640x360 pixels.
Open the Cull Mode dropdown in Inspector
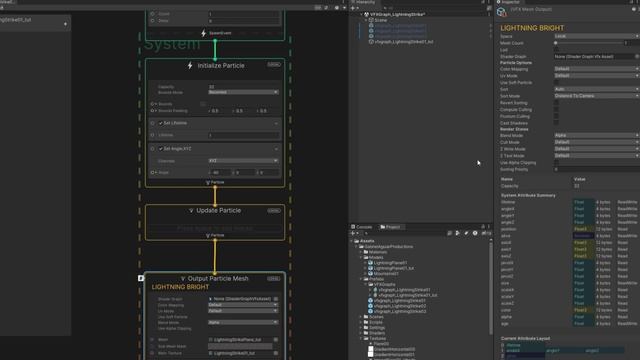point(597,142)
